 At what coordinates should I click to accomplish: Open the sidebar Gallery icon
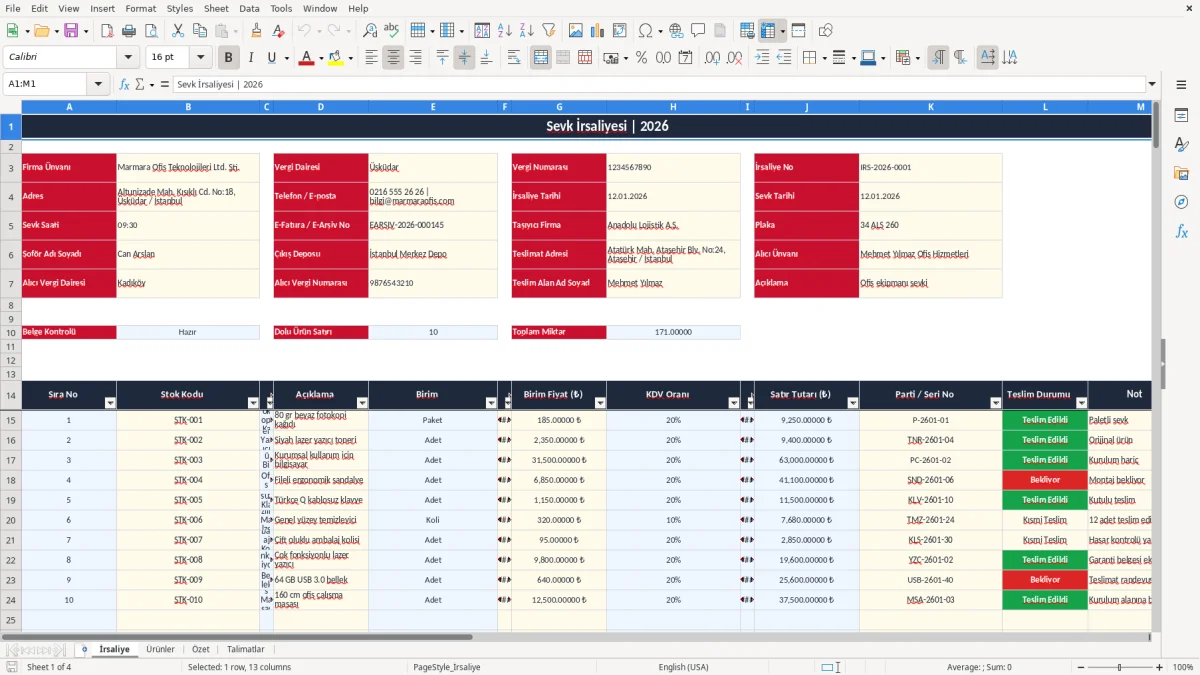pos(1181,173)
